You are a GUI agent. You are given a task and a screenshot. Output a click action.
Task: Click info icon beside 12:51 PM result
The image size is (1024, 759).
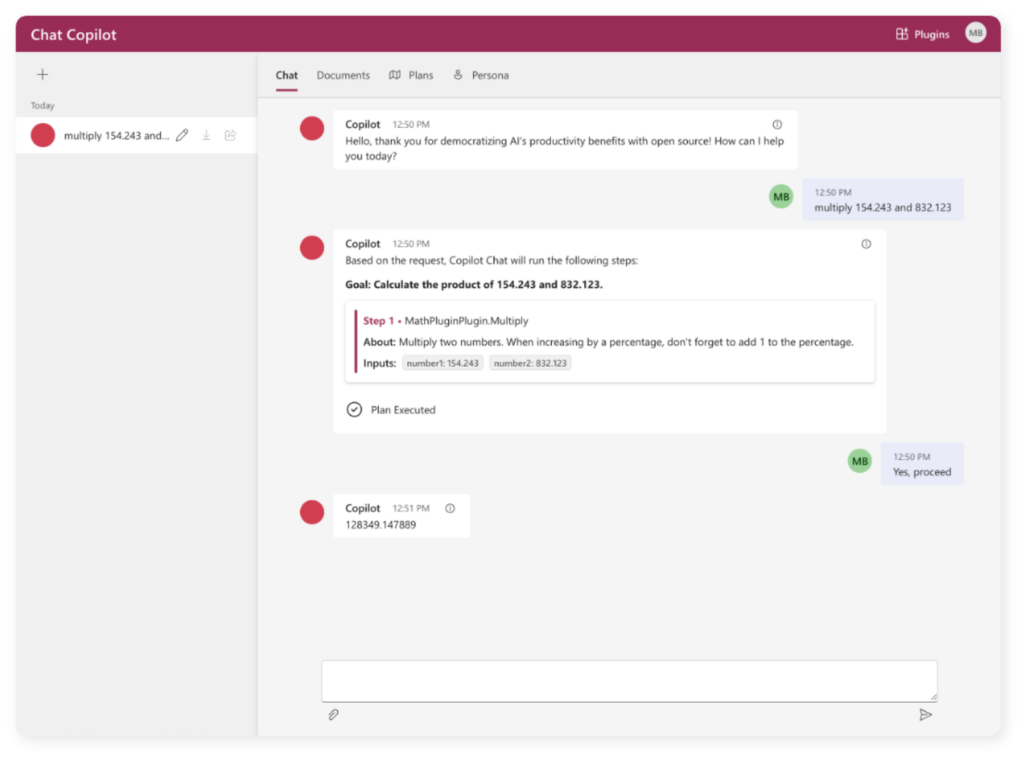450,508
